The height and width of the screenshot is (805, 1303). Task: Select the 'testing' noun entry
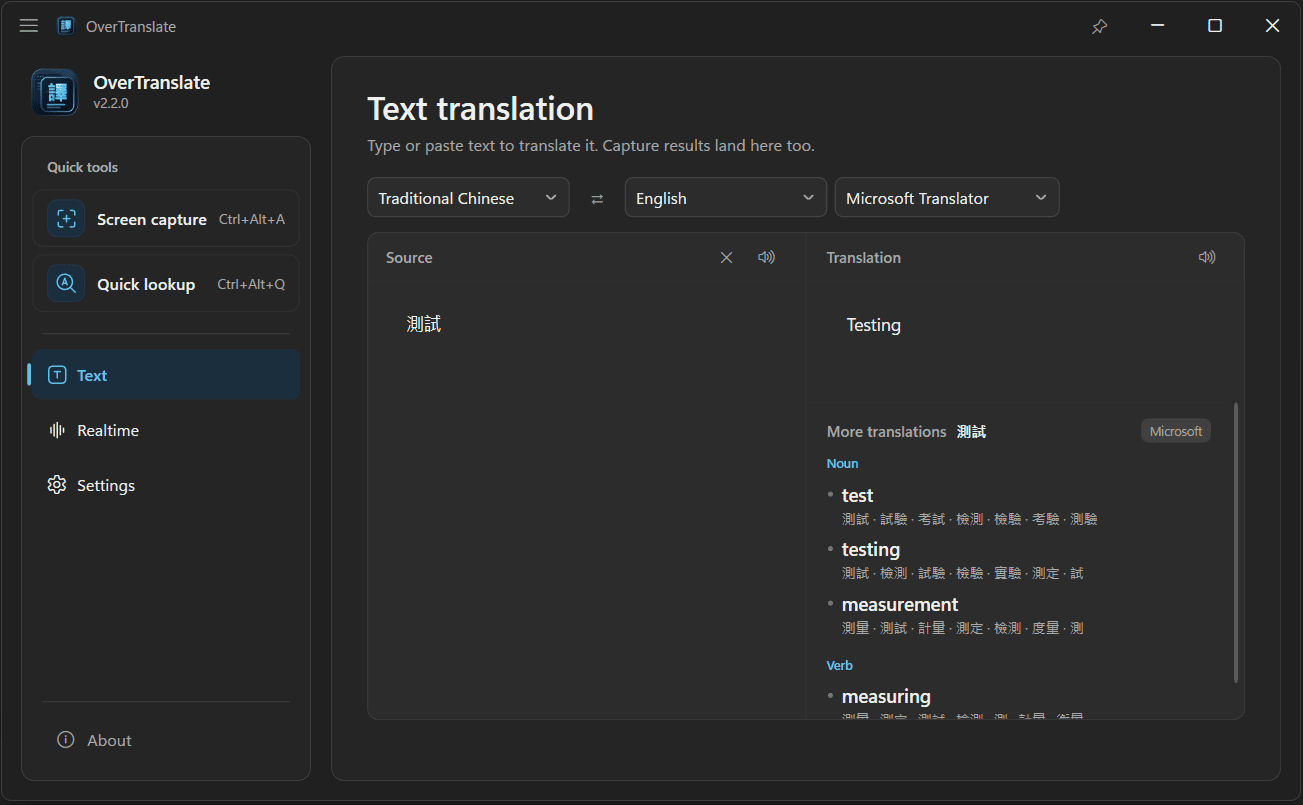[871, 549]
